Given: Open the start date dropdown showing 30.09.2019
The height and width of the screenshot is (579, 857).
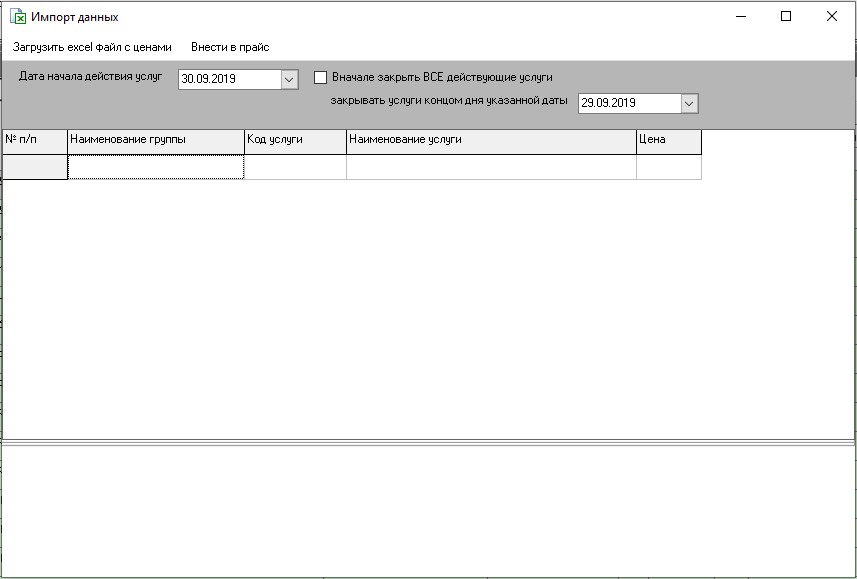Looking at the screenshot, I should [x=290, y=78].
